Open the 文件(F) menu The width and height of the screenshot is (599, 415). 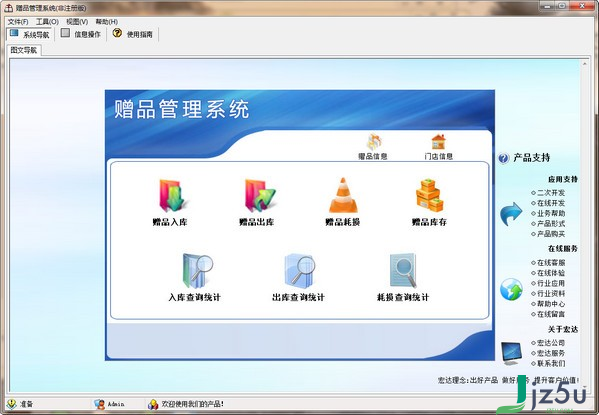[x=18, y=22]
